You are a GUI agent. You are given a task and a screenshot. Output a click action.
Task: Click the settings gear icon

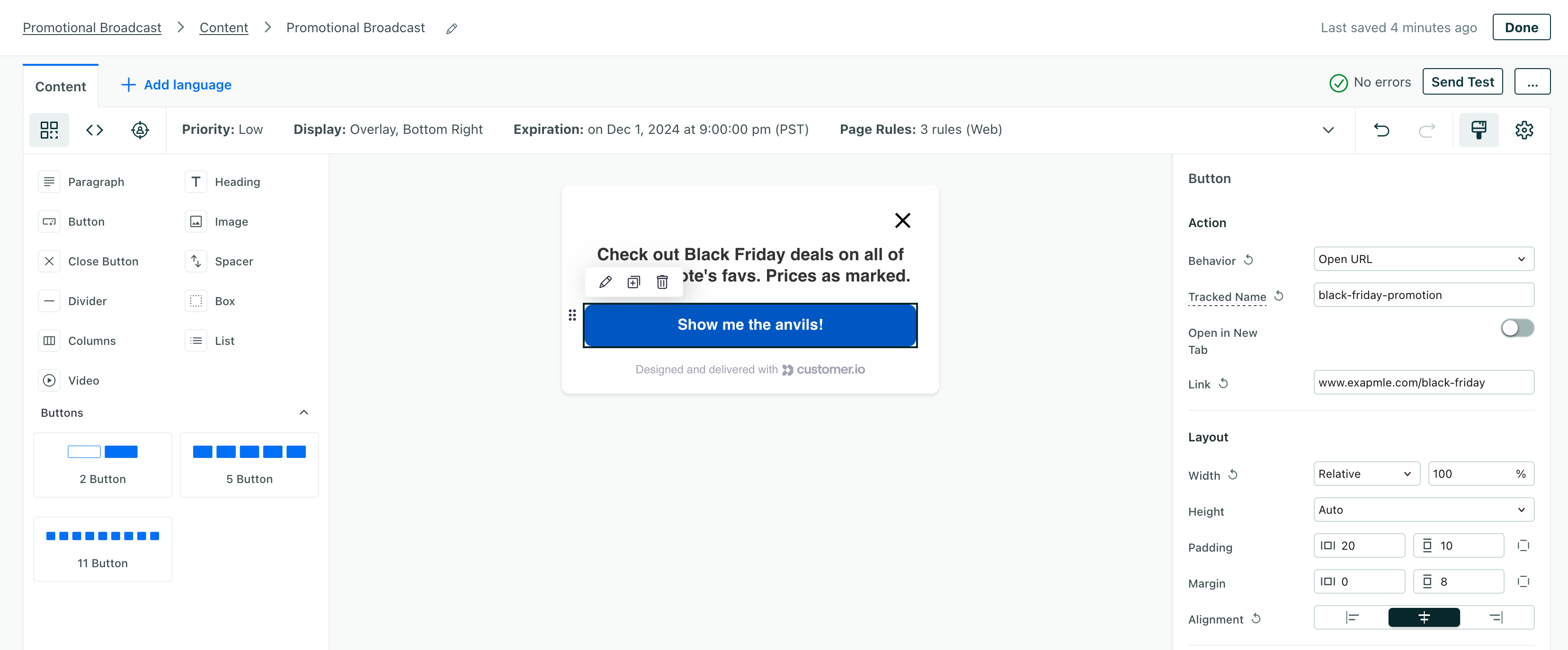(x=1525, y=129)
